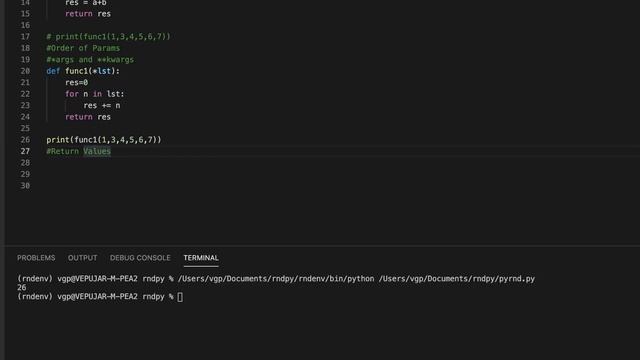Image resolution: width=640 pixels, height=360 pixels.
Task: Click line number 27 in the gutter
Action: click(25, 151)
